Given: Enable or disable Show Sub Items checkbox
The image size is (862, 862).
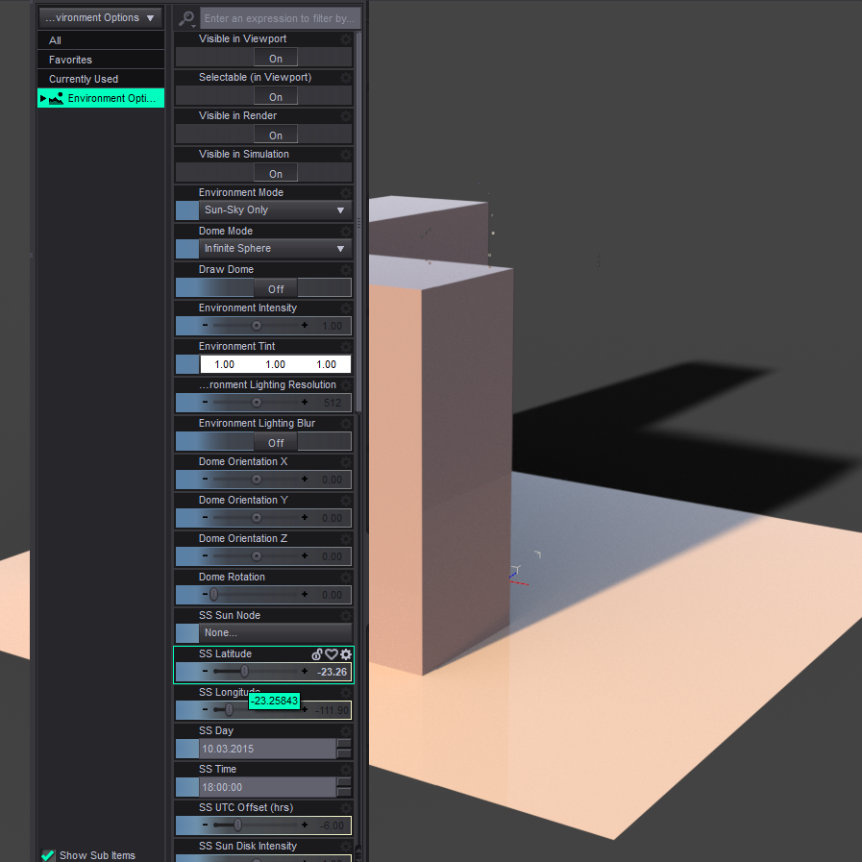Looking at the screenshot, I should (47, 855).
